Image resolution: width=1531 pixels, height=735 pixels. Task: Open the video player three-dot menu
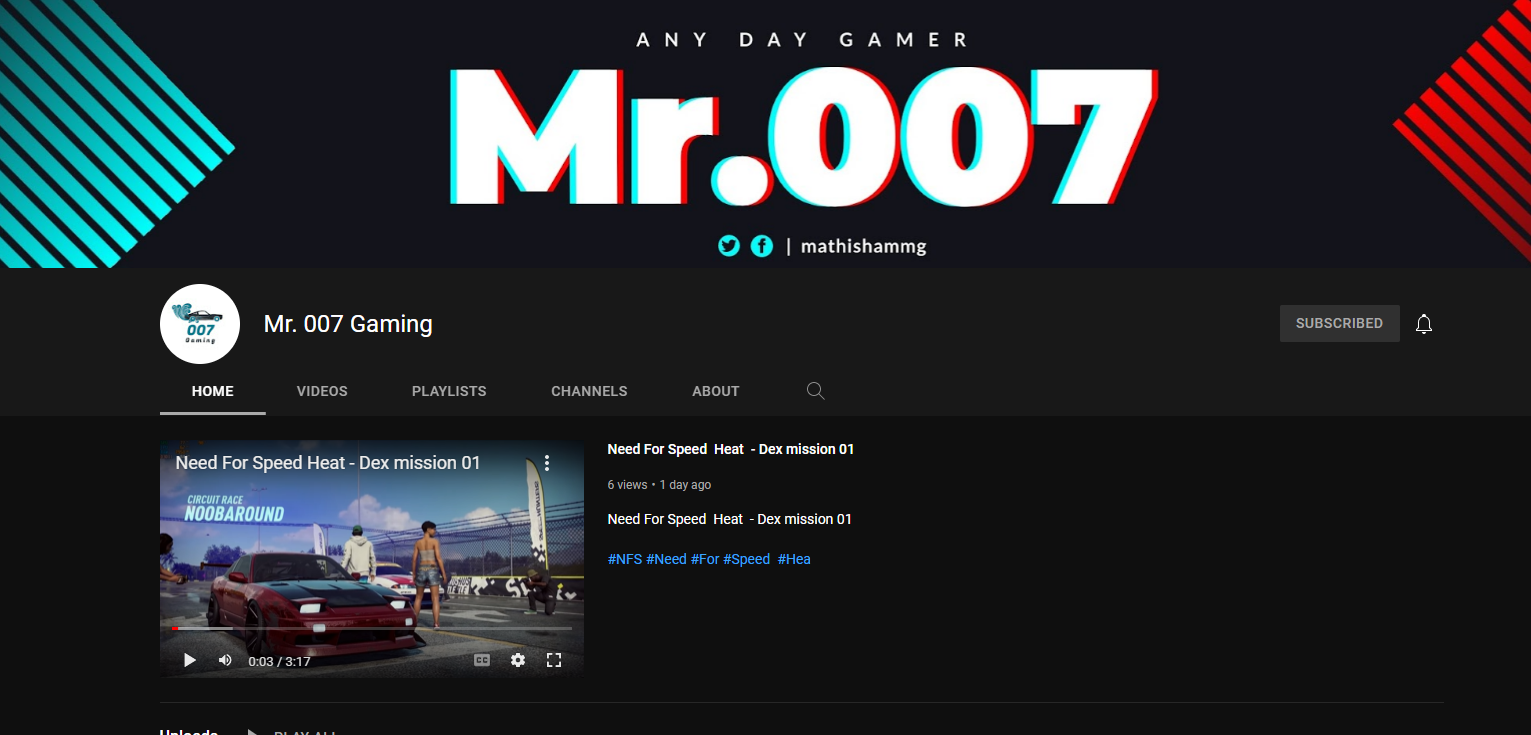(x=547, y=463)
